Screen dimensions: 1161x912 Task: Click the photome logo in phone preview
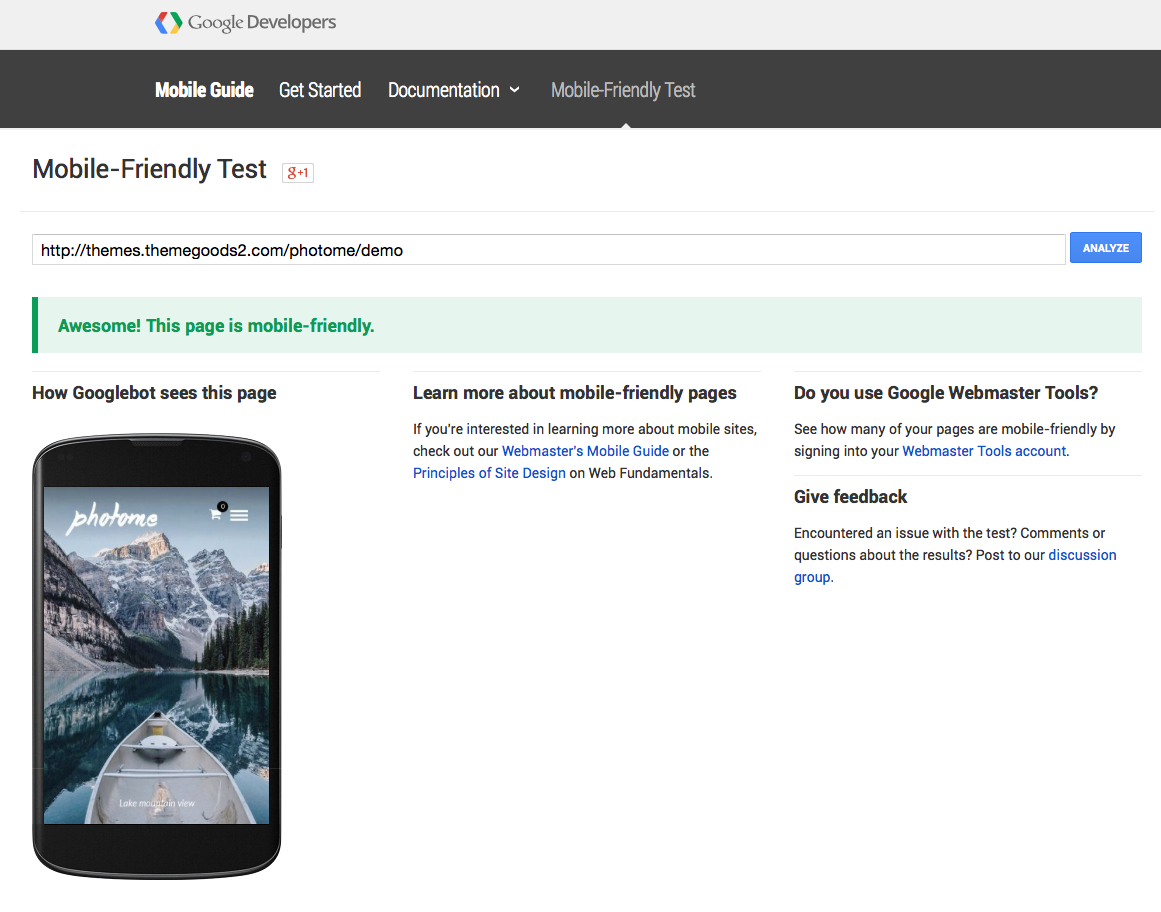112,518
